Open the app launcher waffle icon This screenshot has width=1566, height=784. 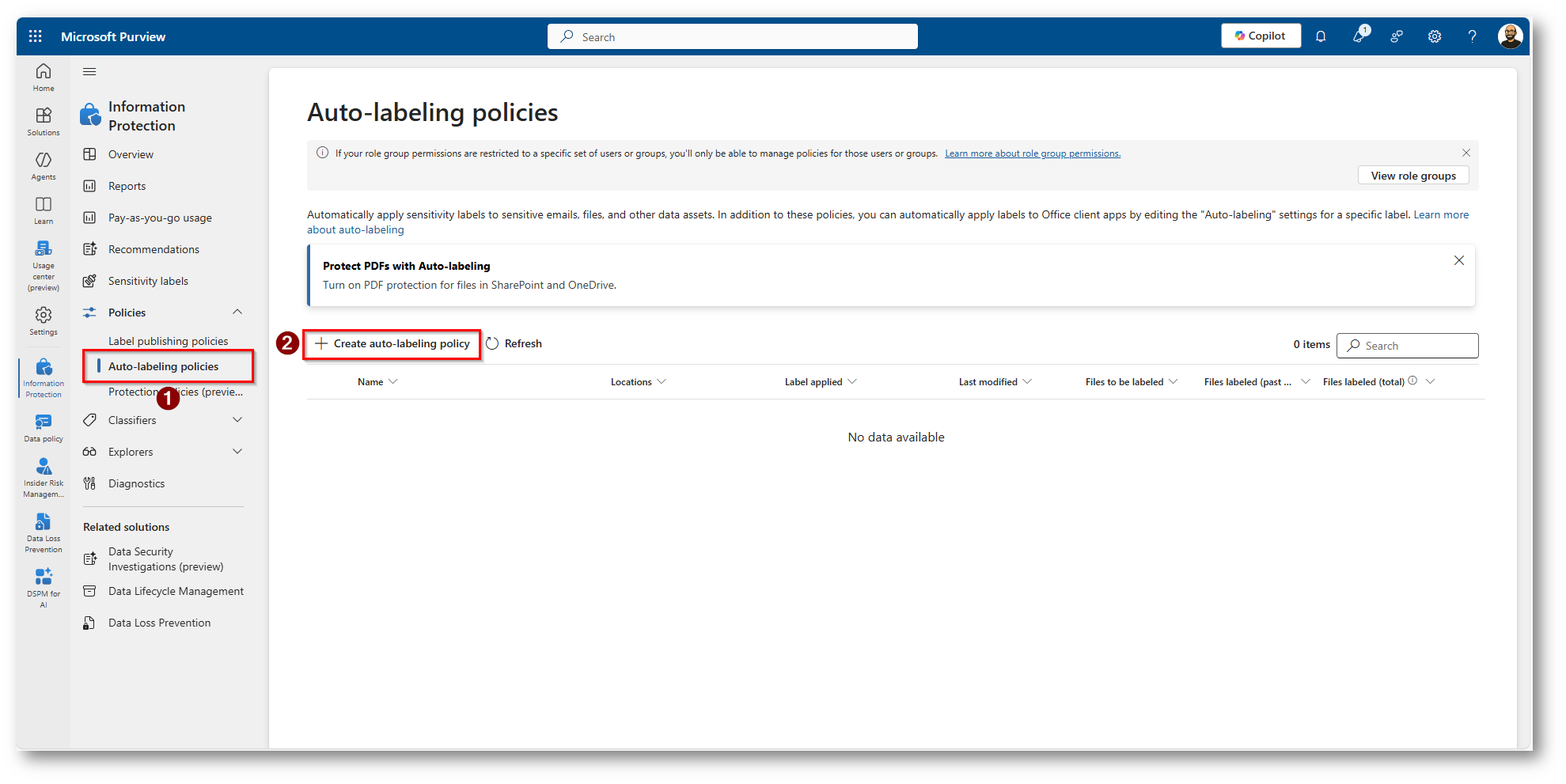(35, 36)
